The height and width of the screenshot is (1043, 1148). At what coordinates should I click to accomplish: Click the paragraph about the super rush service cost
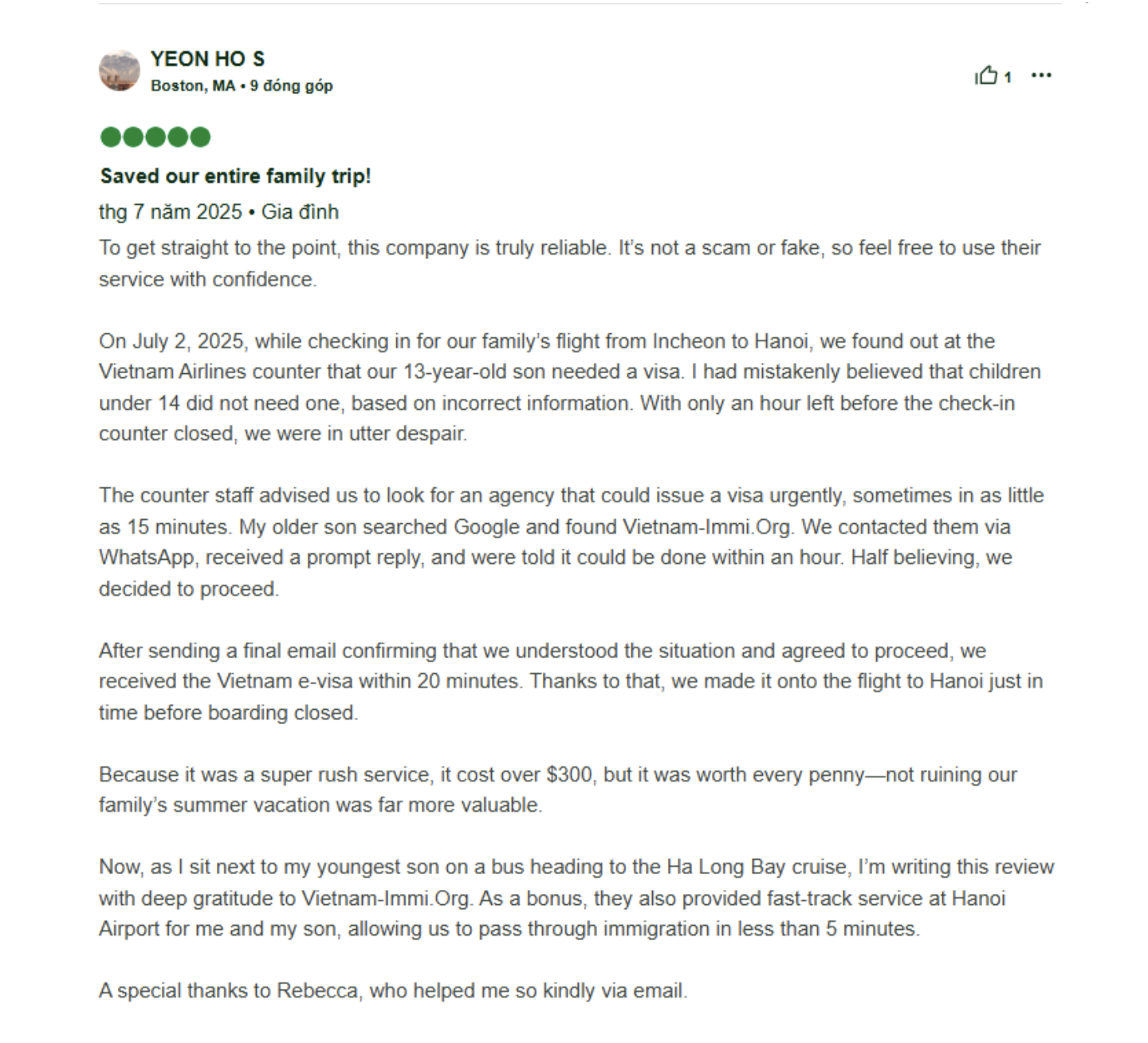tap(558, 789)
